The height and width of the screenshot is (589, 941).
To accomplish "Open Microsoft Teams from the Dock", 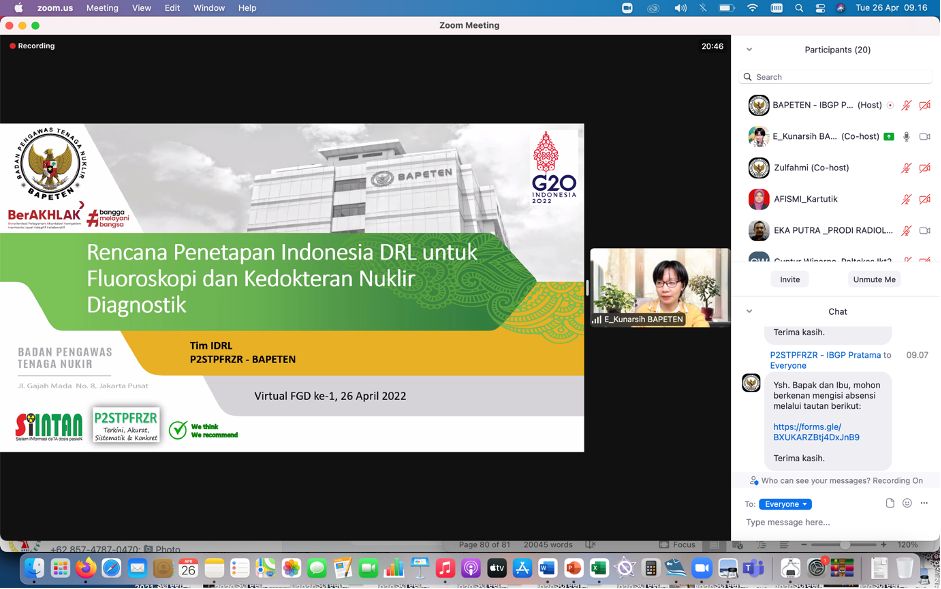I will click(753, 567).
